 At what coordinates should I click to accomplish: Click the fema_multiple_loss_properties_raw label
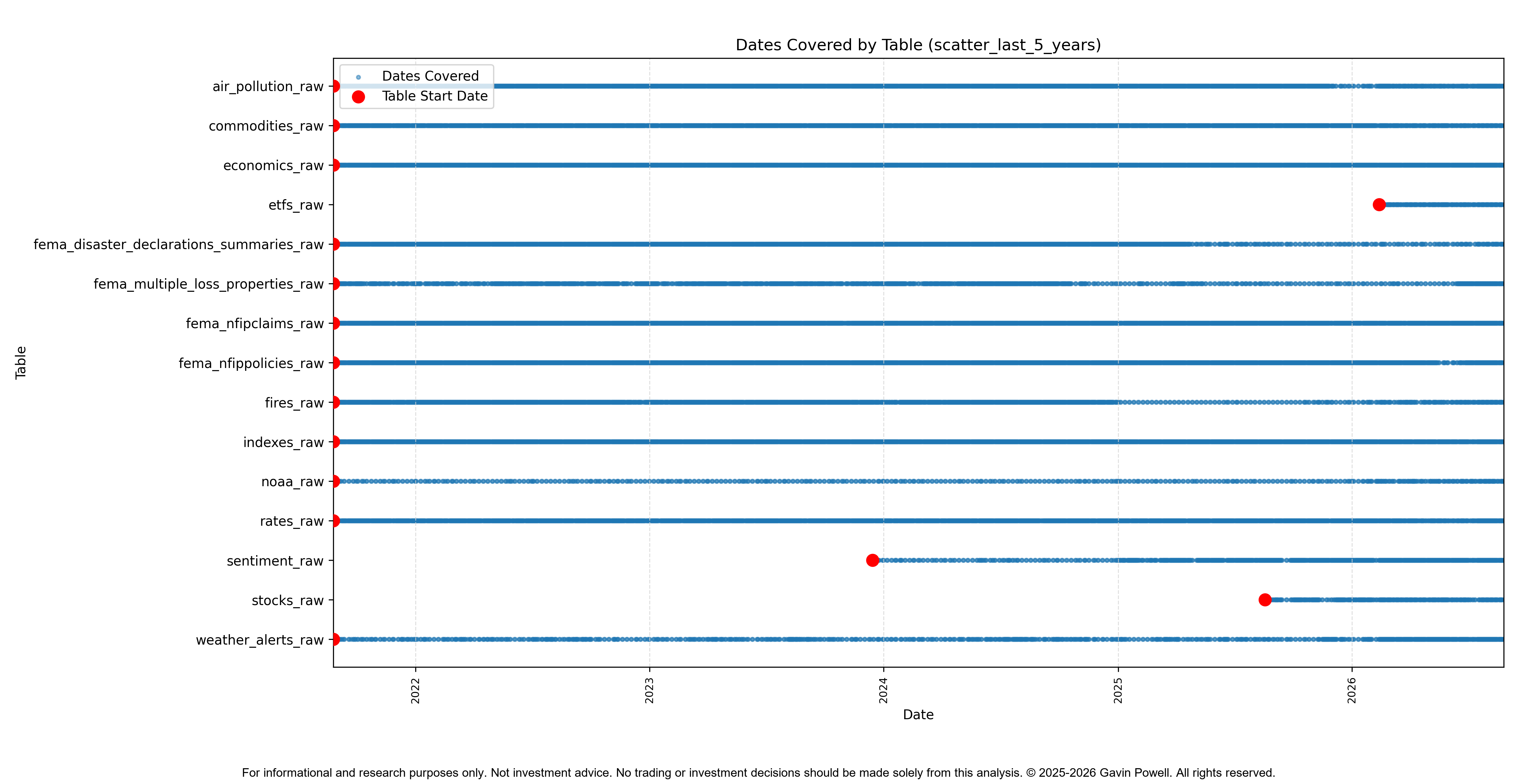click(209, 284)
